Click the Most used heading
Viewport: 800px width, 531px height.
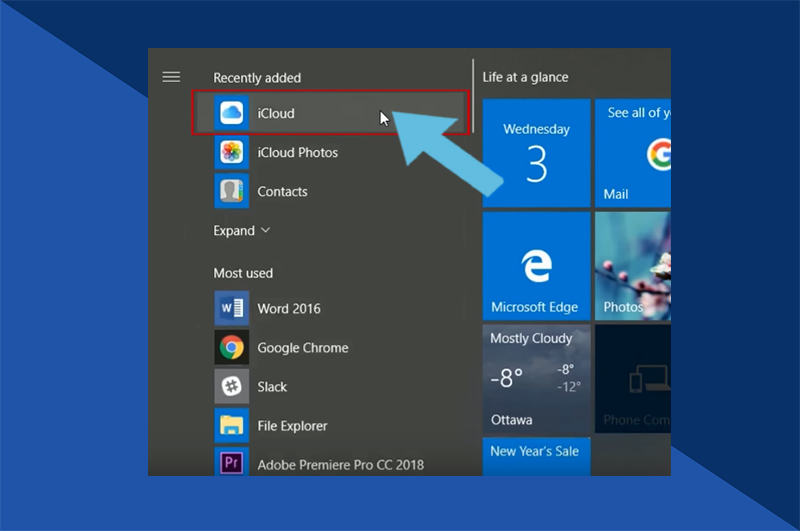click(x=243, y=273)
